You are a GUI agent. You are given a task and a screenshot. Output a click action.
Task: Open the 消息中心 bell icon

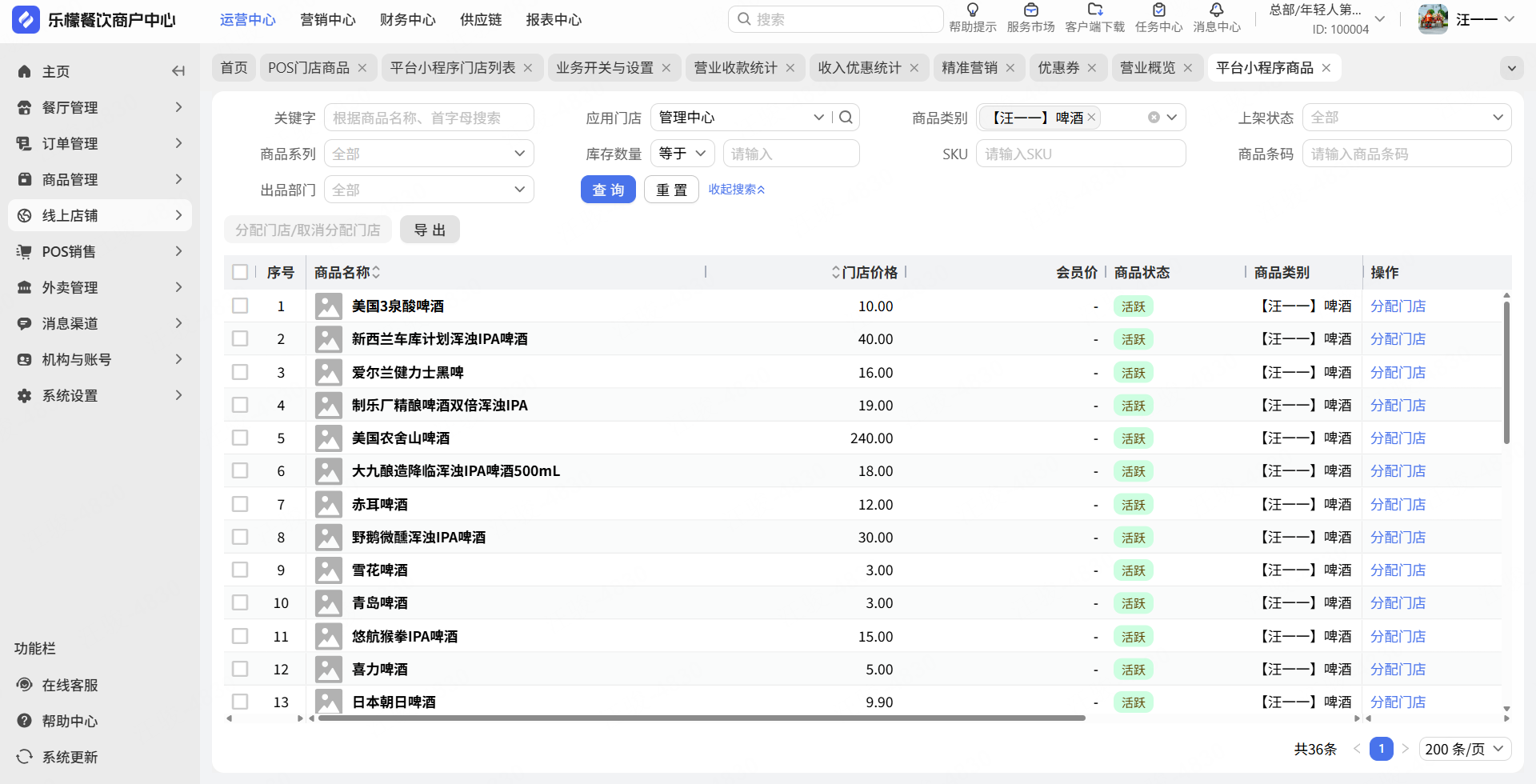pos(1216,10)
